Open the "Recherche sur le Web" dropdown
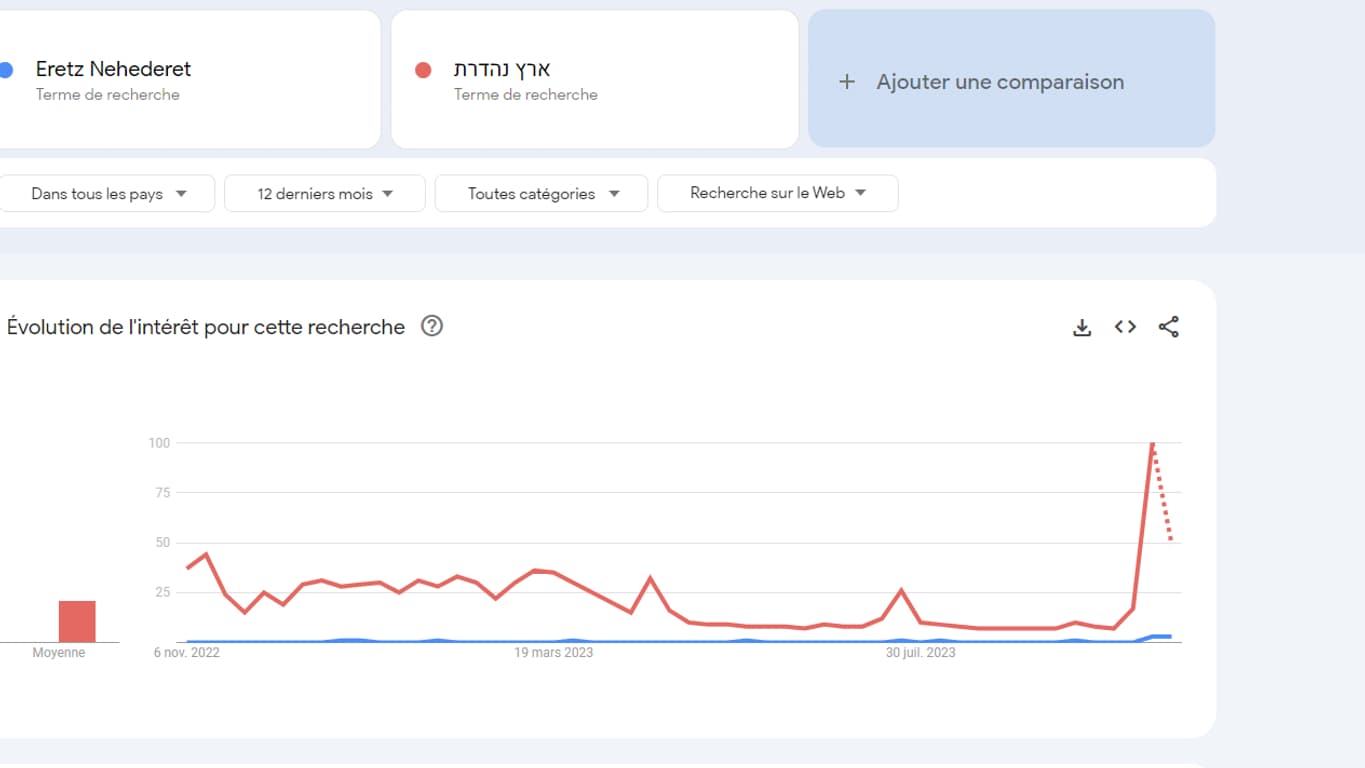 coord(777,193)
